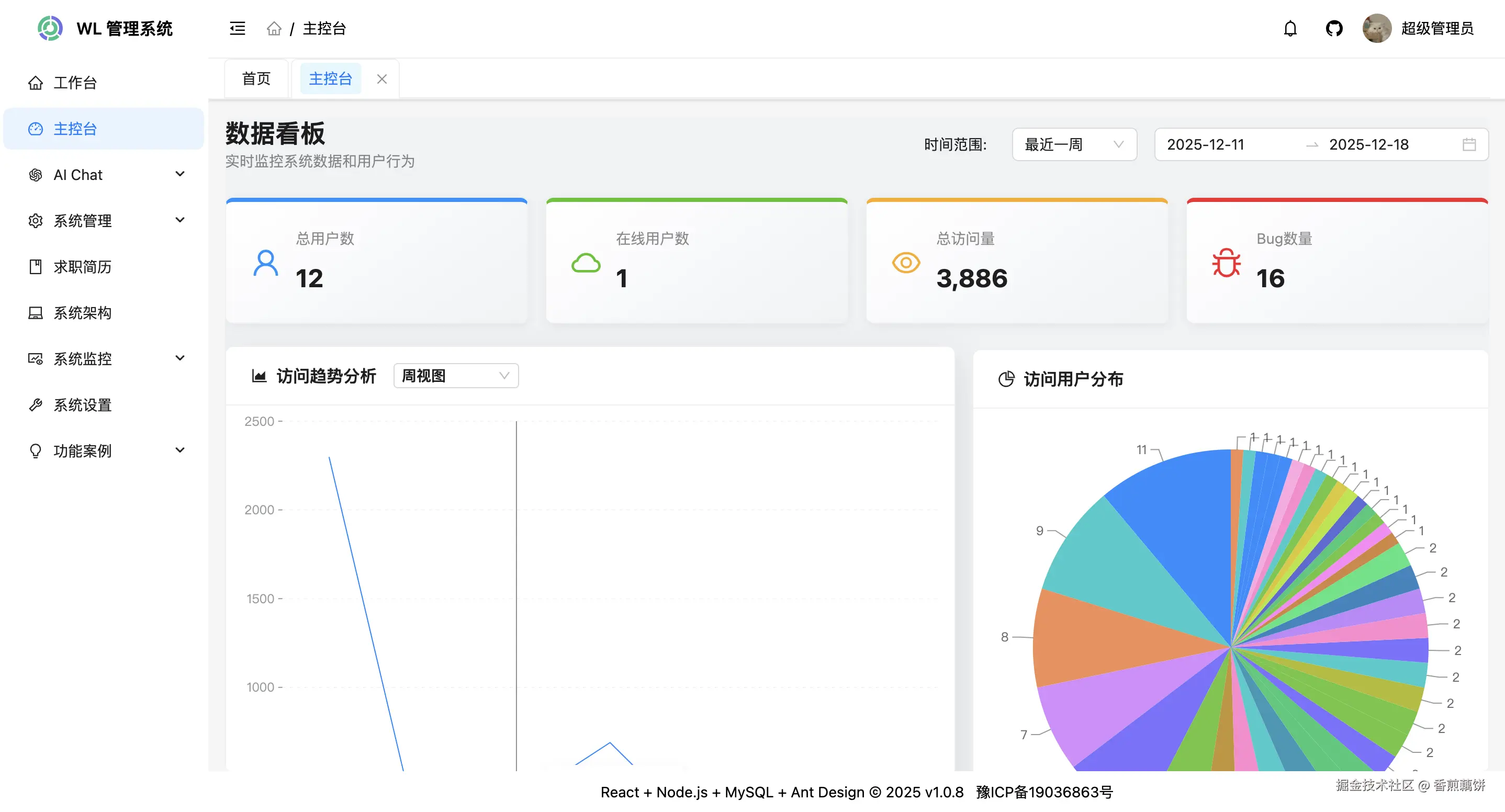Click the notification bell icon

[x=1290, y=29]
